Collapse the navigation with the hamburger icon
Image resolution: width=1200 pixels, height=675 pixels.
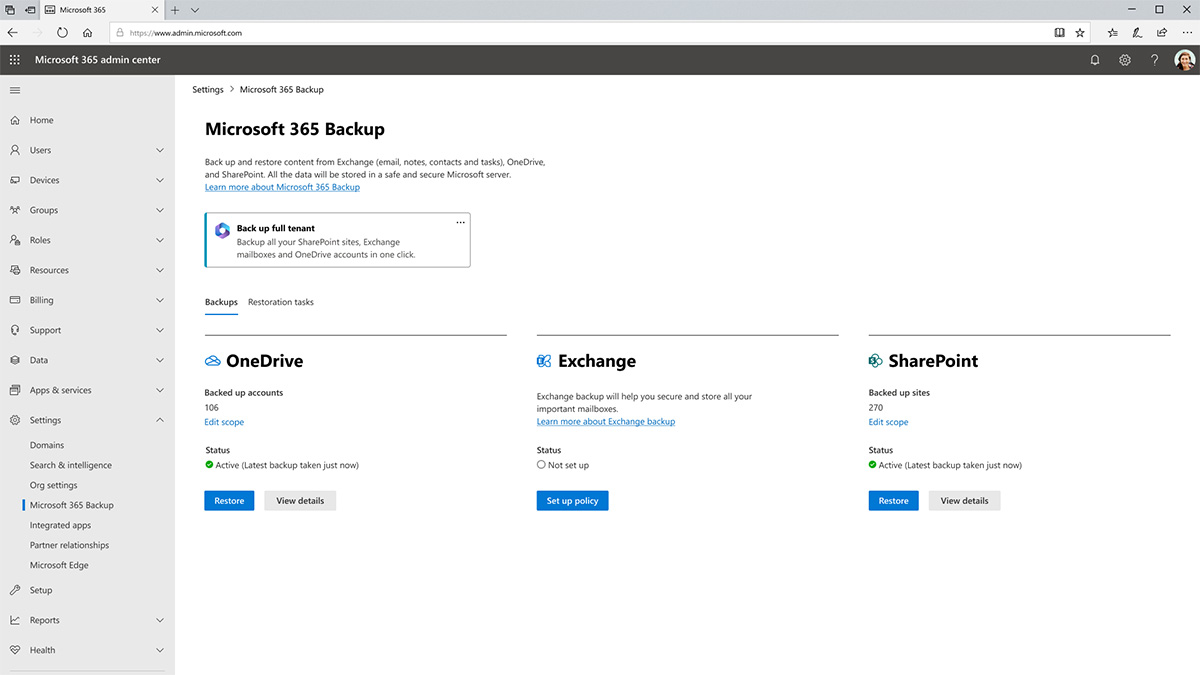[x=14, y=90]
